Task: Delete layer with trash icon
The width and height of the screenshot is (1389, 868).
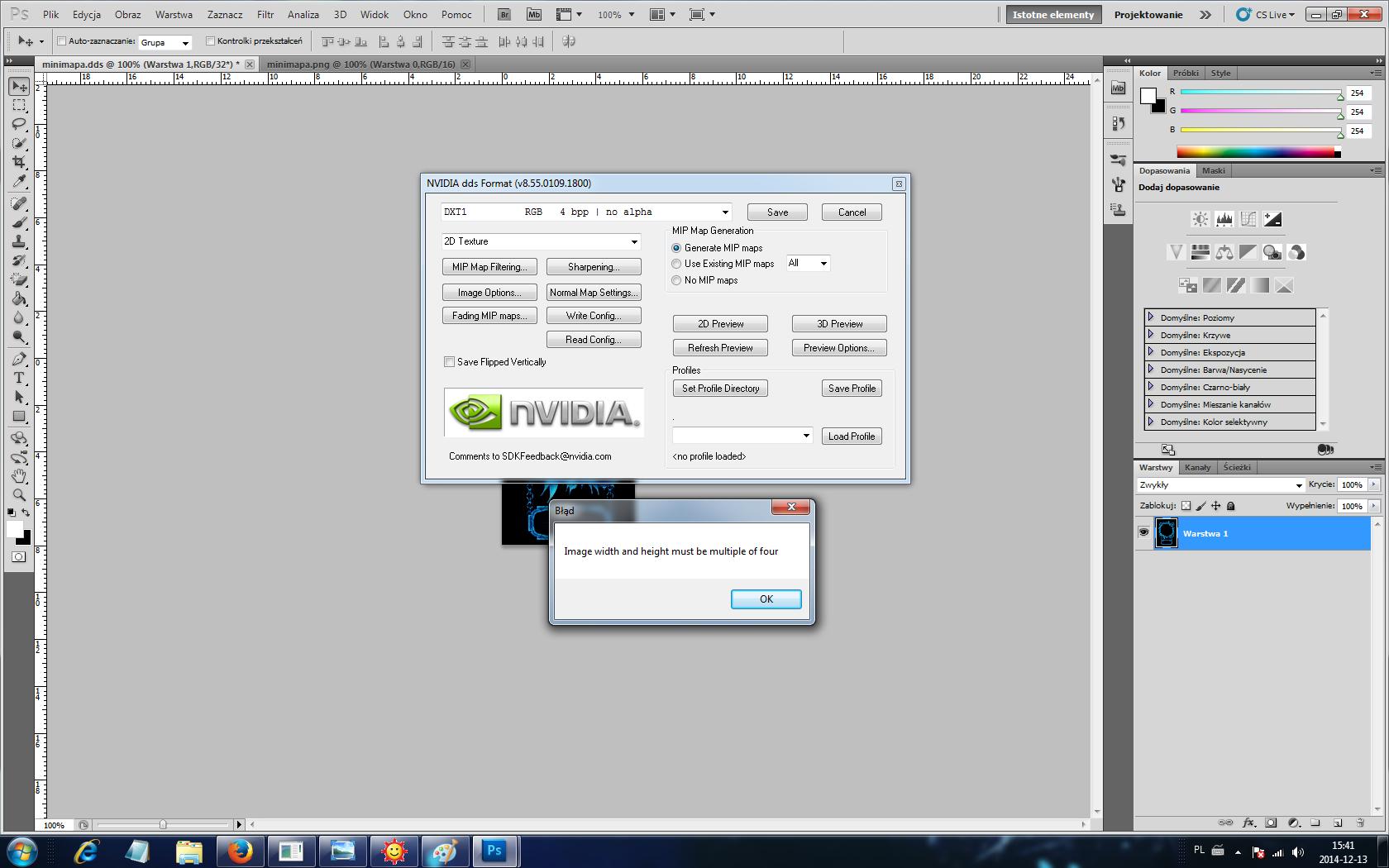Action: click(1360, 823)
